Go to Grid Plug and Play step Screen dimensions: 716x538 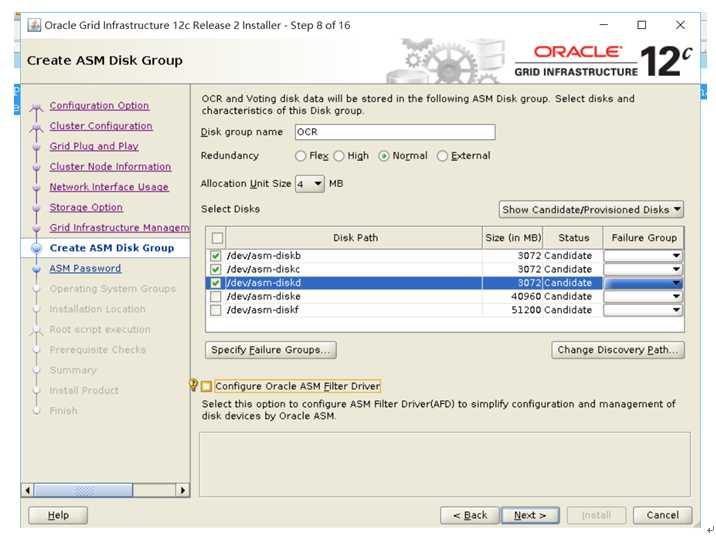coord(94,146)
